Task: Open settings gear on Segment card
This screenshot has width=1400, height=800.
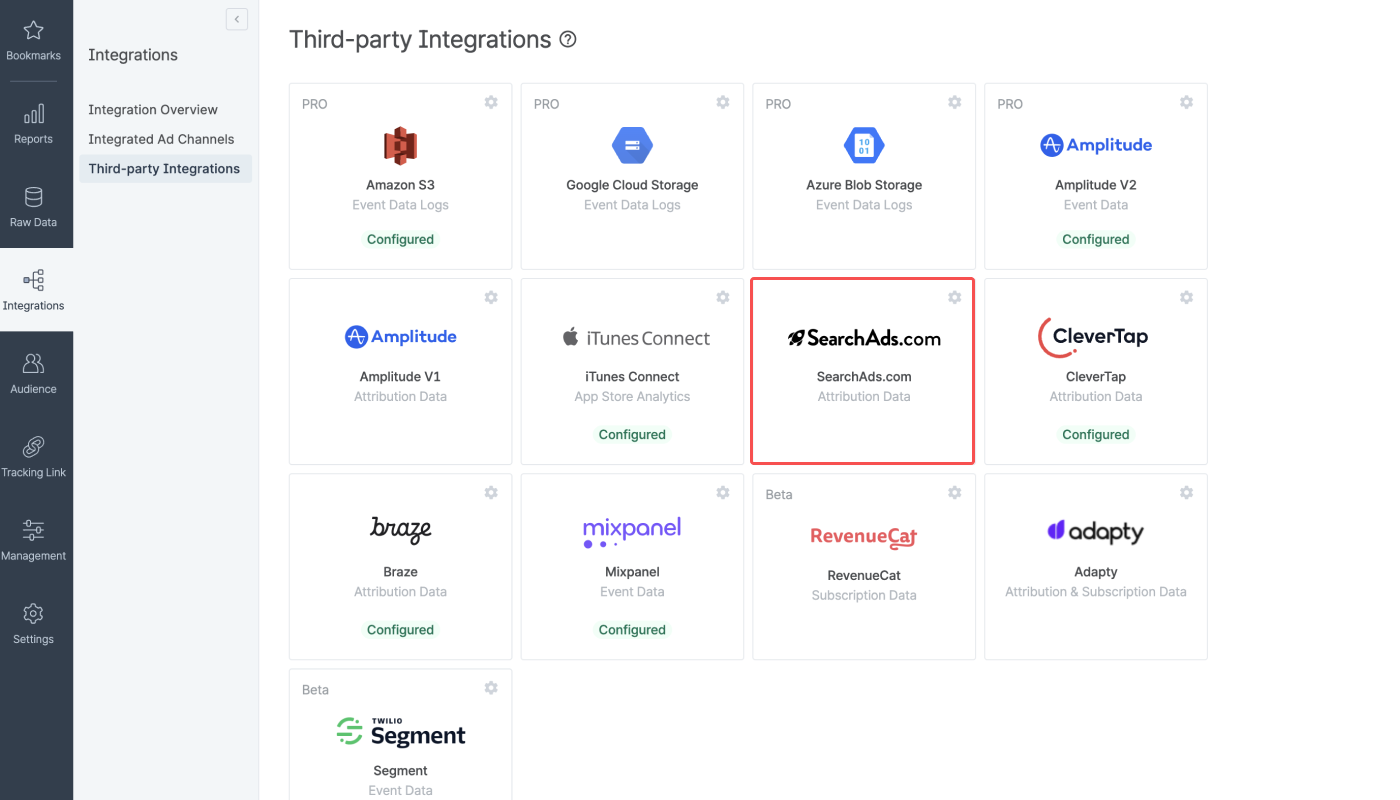Action: (x=491, y=688)
